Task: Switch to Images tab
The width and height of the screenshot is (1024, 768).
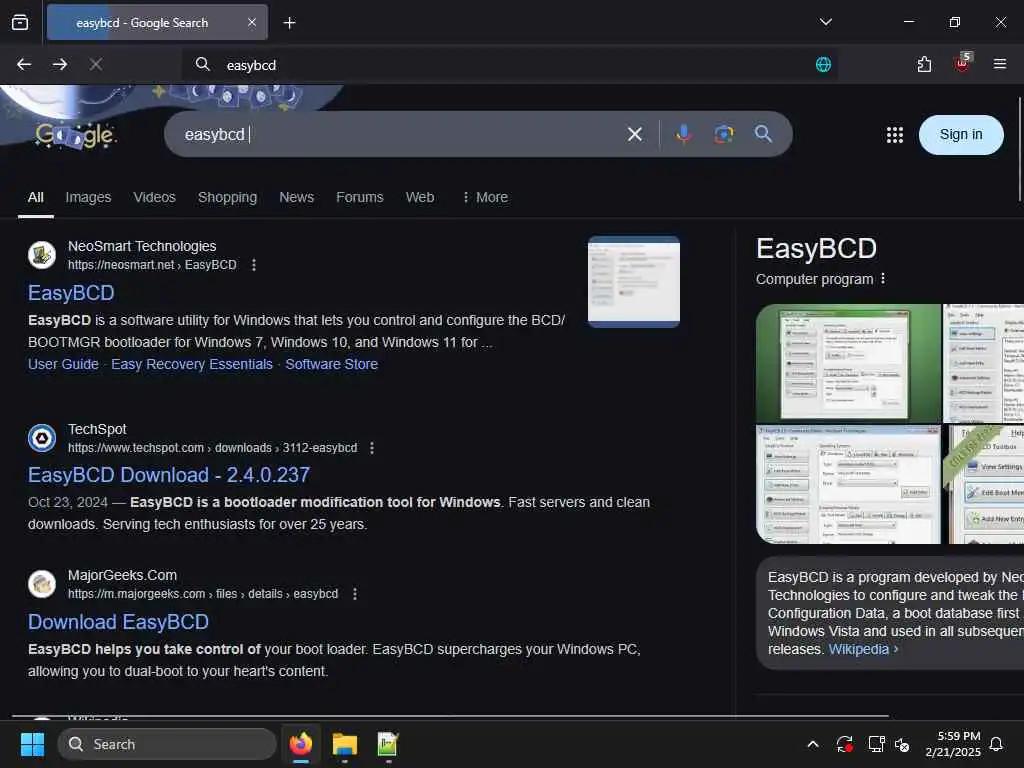Action: tap(88, 197)
